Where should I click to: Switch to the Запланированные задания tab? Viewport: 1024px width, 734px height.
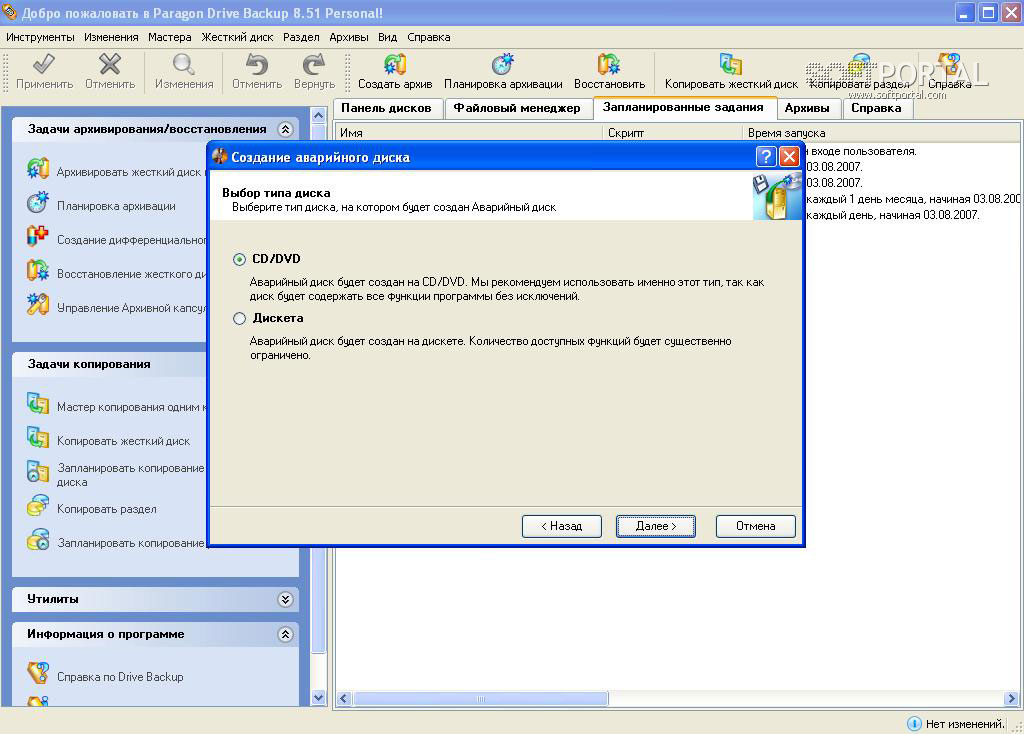pyautogui.click(x=684, y=108)
